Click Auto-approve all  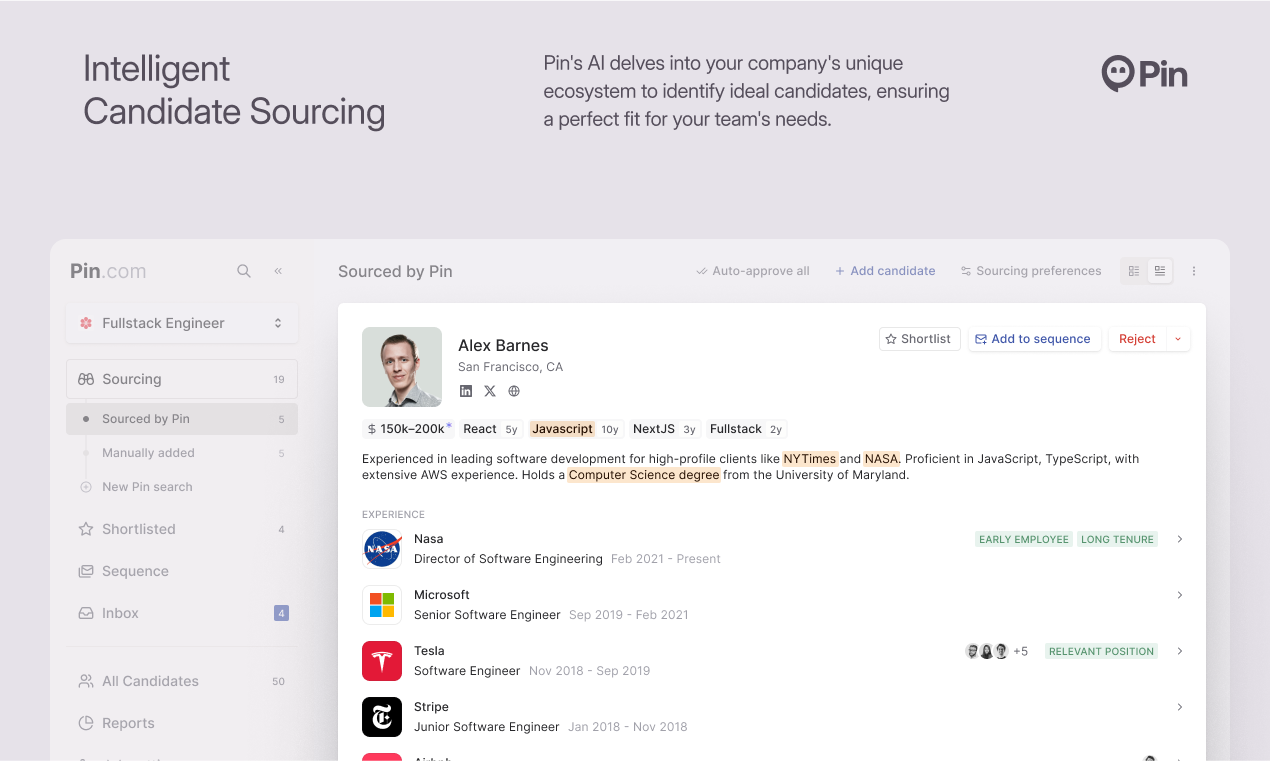click(753, 271)
